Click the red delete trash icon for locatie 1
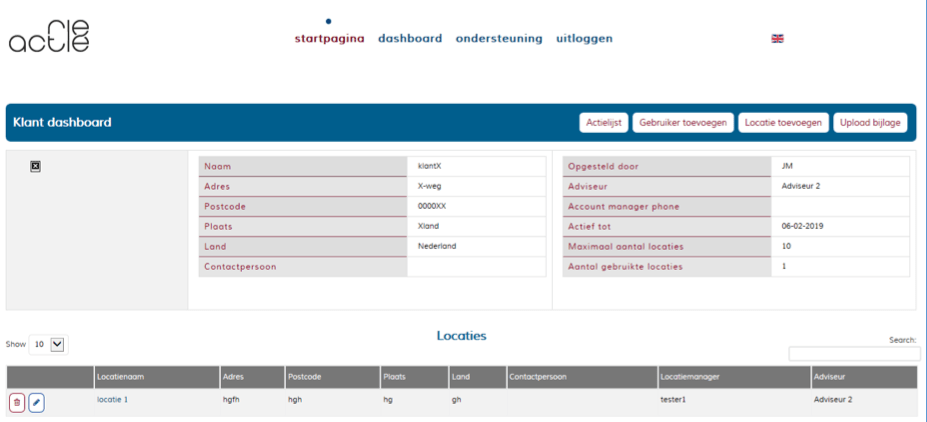927x422 pixels. click(17, 402)
